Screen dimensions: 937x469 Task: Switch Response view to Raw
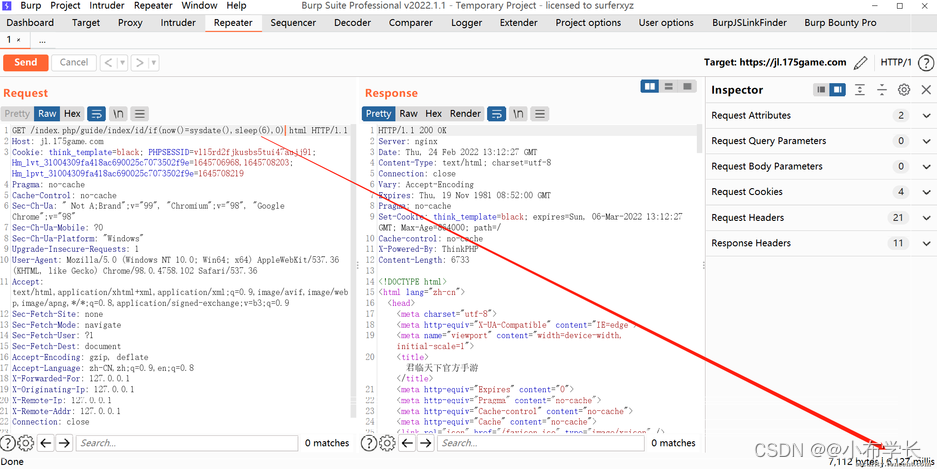[409, 114]
